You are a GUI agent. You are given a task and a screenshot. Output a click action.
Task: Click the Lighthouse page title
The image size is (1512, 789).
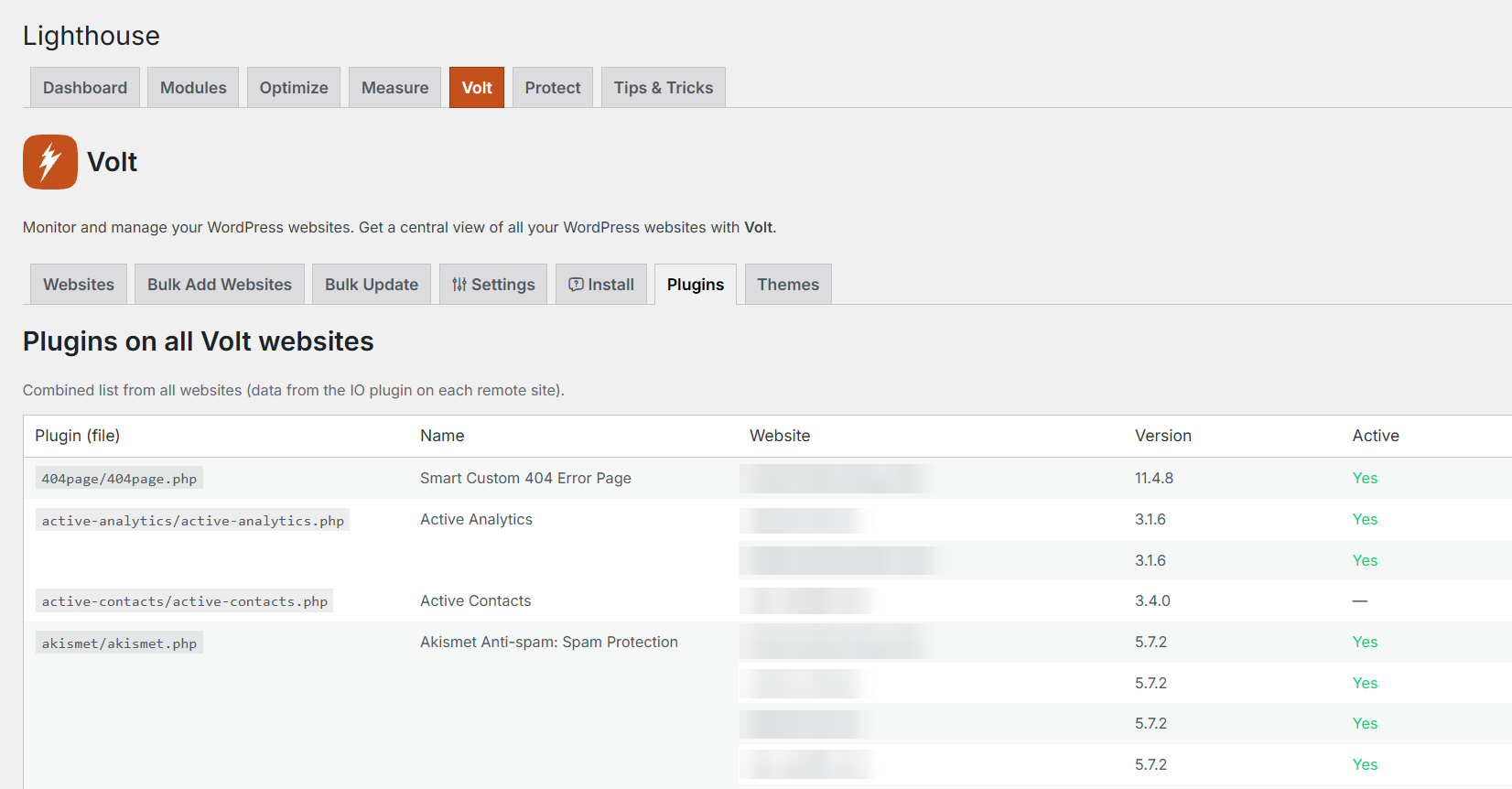tap(92, 36)
